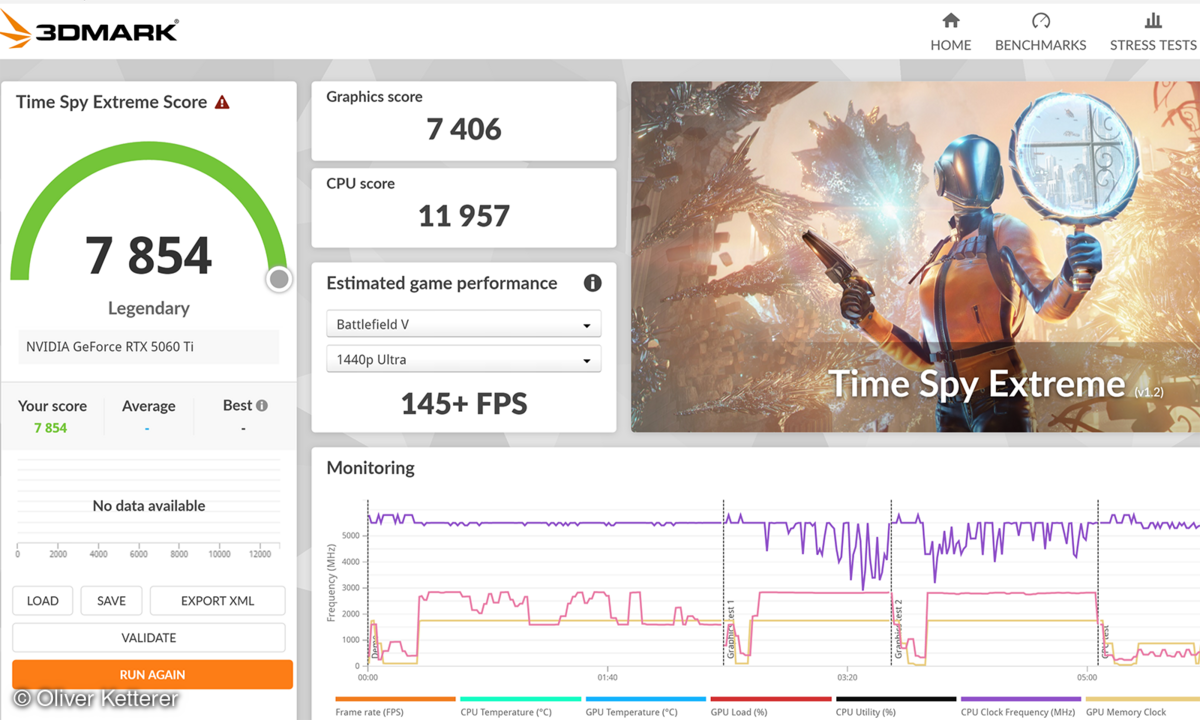Viewport: 1200px width, 720px height.
Task: Click the RUN AGAIN button
Action: tap(152, 675)
